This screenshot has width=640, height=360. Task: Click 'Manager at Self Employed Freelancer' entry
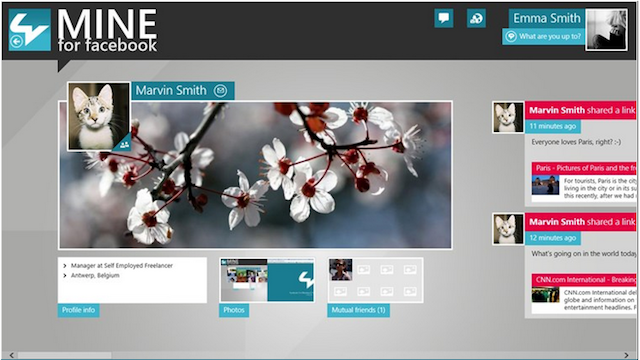pos(122,266)
